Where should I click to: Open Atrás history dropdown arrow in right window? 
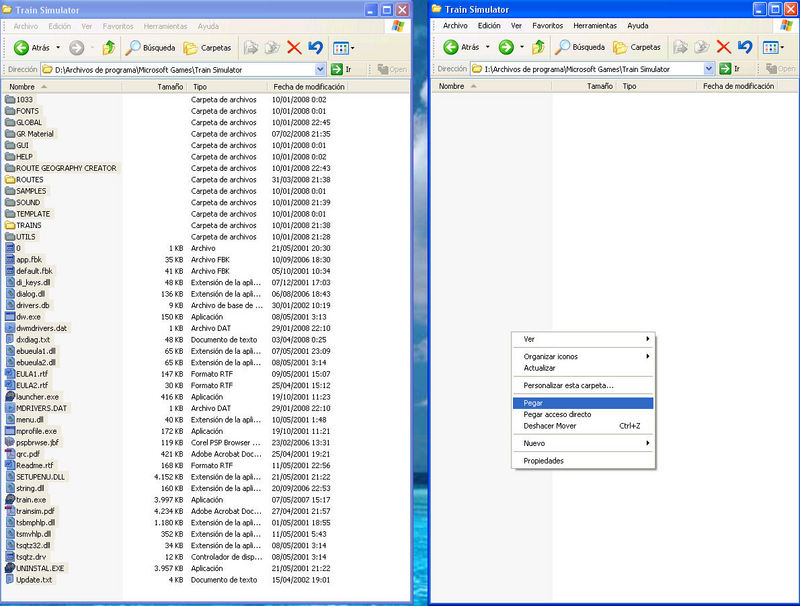point(489,47)
